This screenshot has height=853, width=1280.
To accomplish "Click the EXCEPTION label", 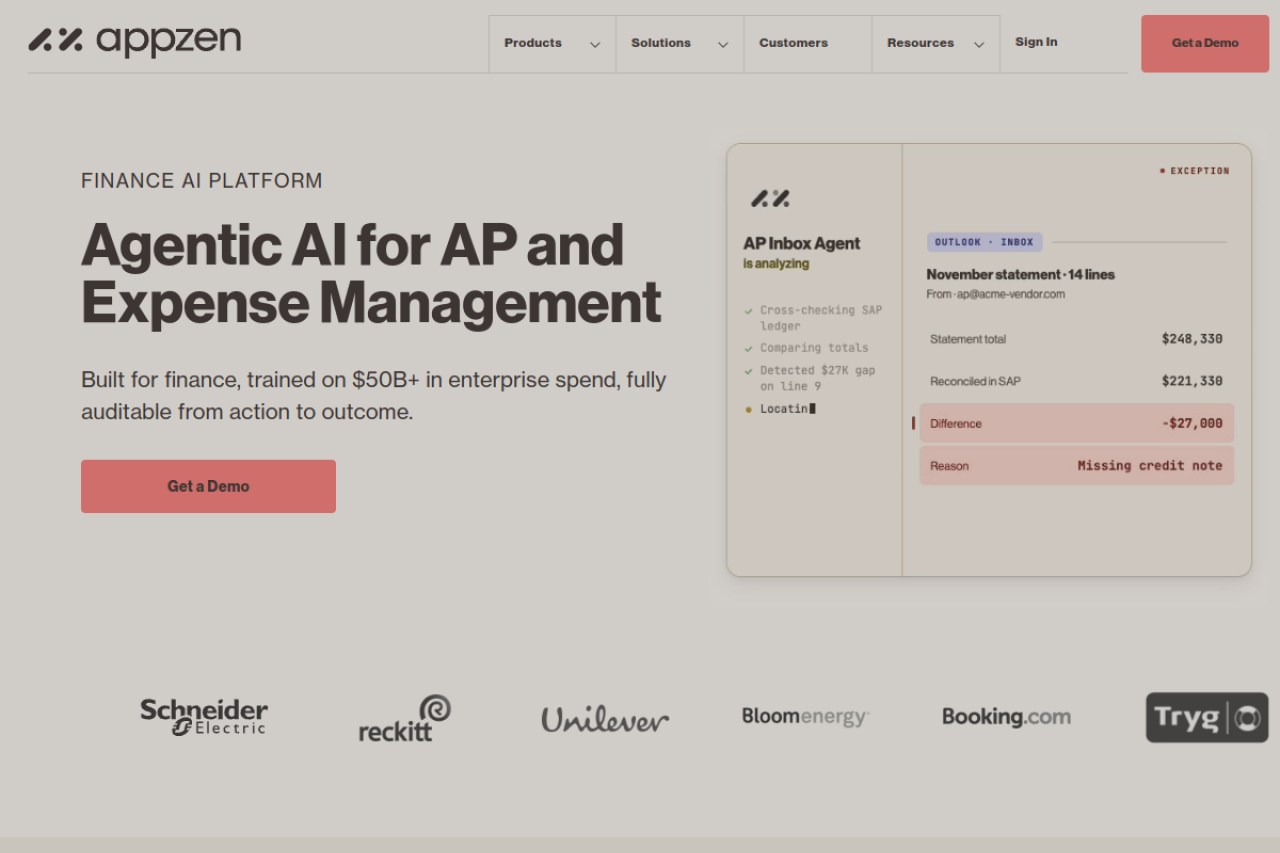I will point(1200,171).
